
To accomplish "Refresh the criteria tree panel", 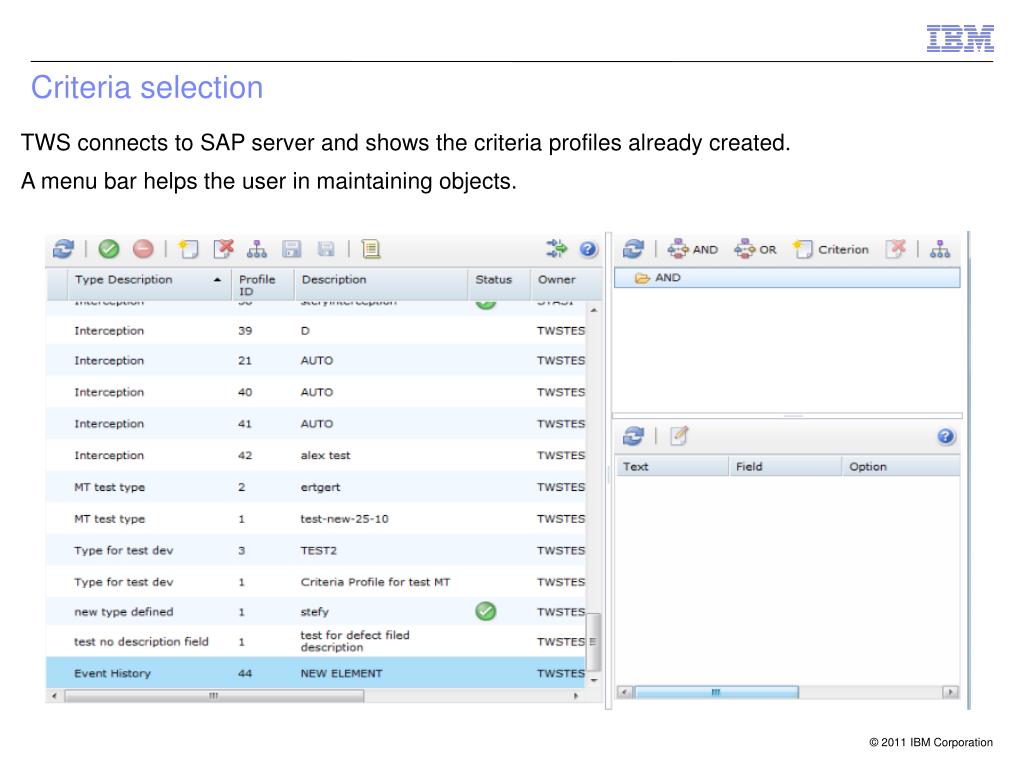I will tap(633, 249).
